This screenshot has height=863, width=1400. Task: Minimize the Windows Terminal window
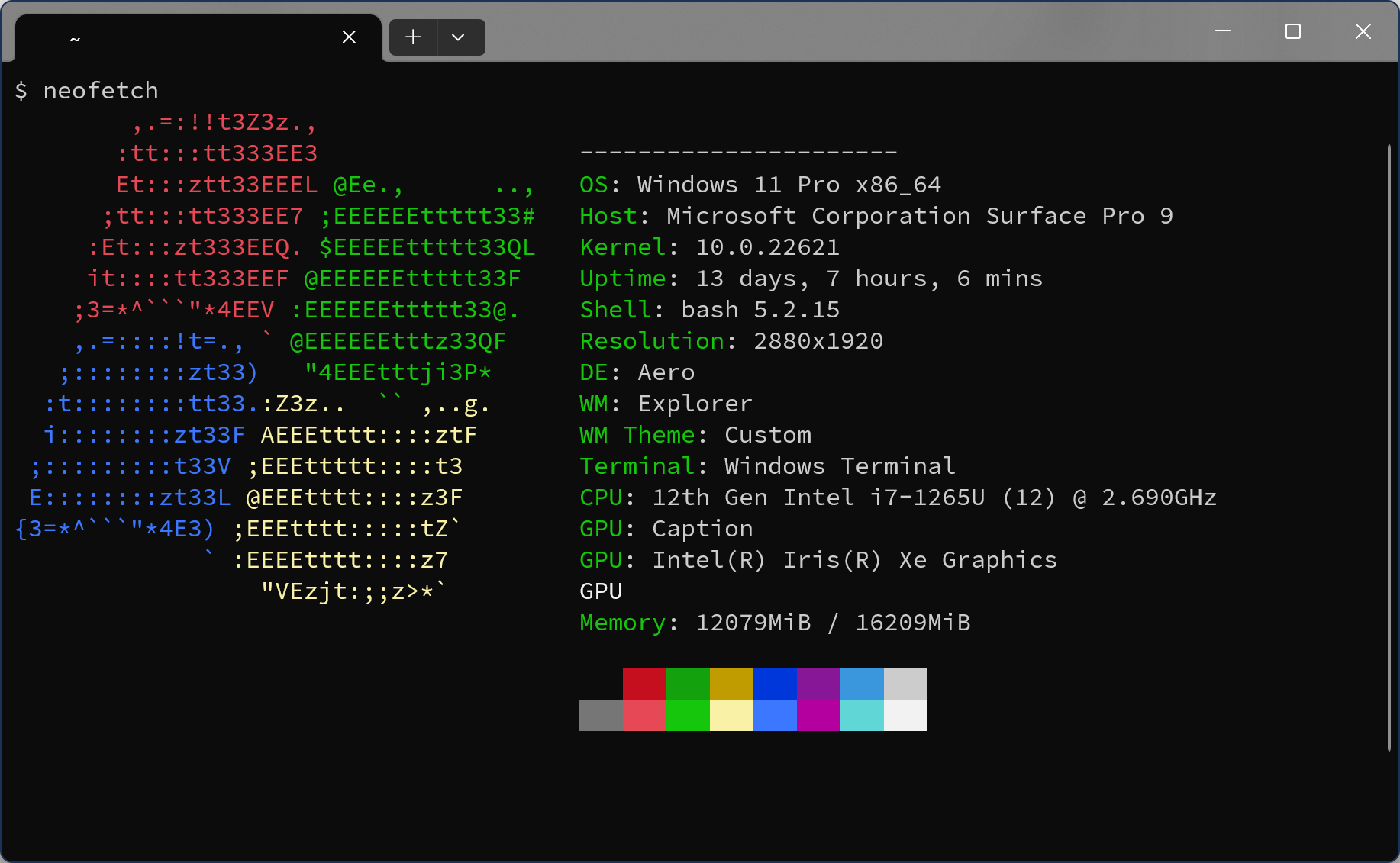pyautogui.click(x=1223, y=31)
